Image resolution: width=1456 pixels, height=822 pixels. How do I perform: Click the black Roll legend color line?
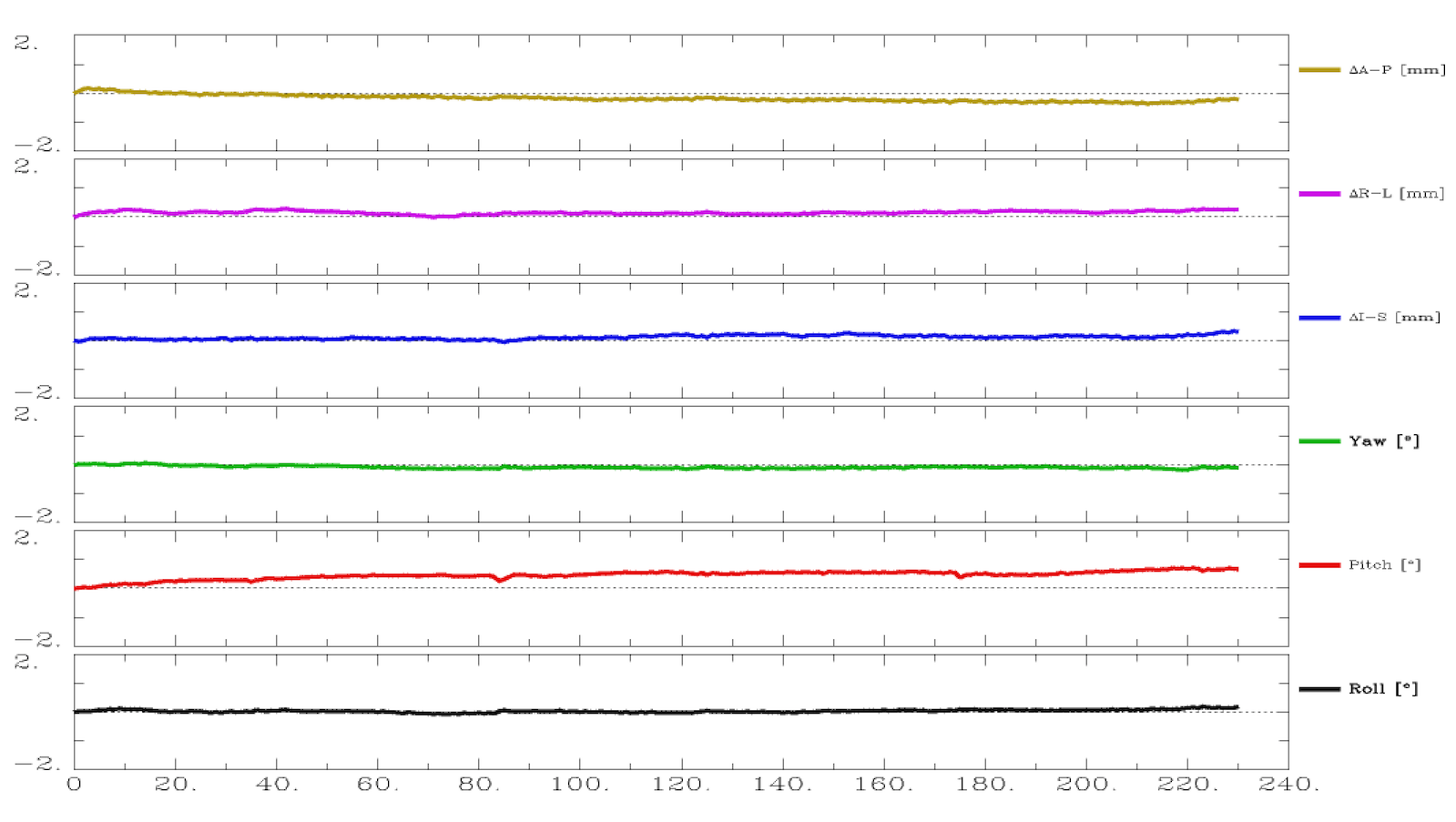(1319, 689)
